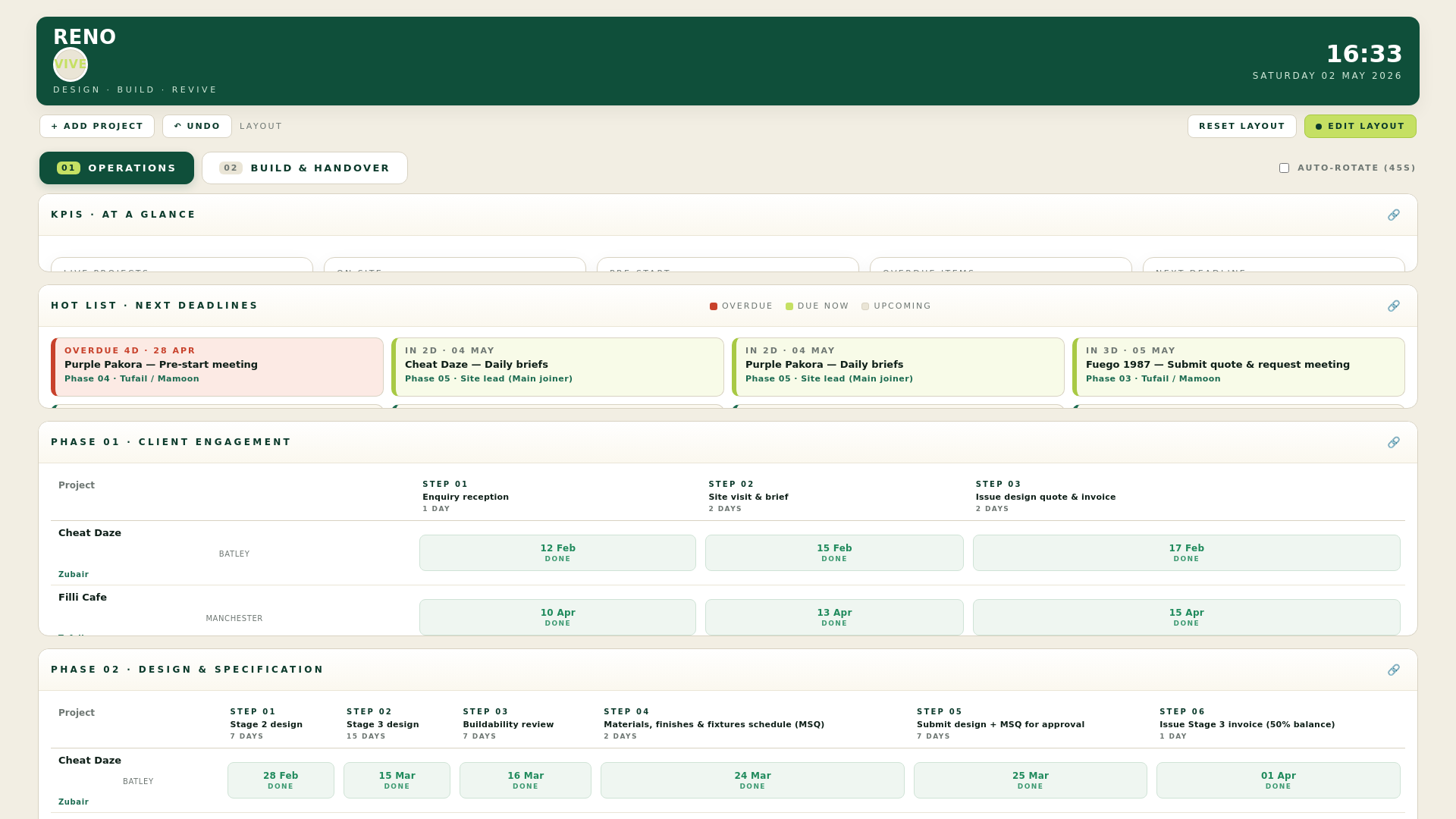
Task: Click Phase 02 Step 04 Materials schedule header
Action: (714, 724)
